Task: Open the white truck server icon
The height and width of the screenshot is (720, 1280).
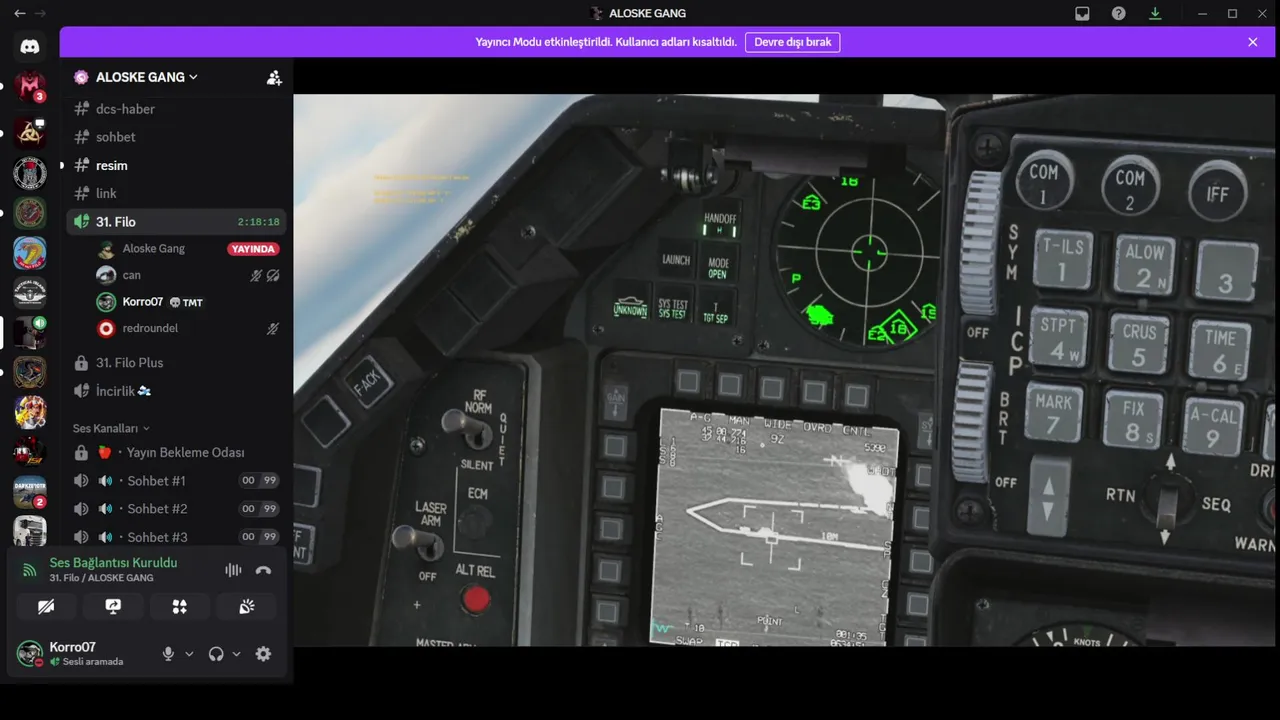Action: 30,530
